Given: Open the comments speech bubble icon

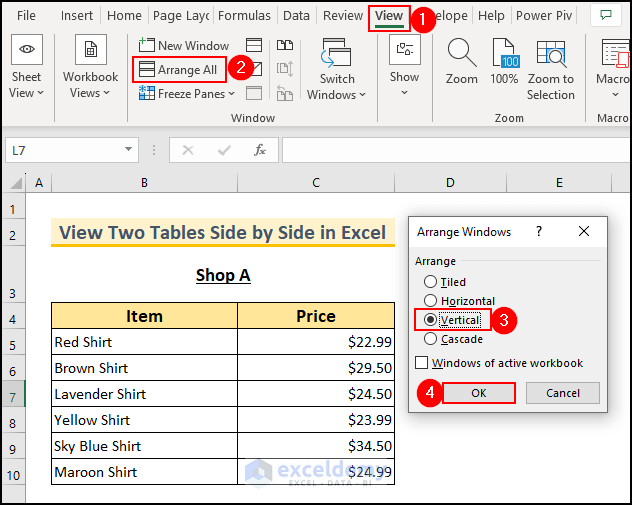Looking at the screenshot, I should click(x=603, y=15).
